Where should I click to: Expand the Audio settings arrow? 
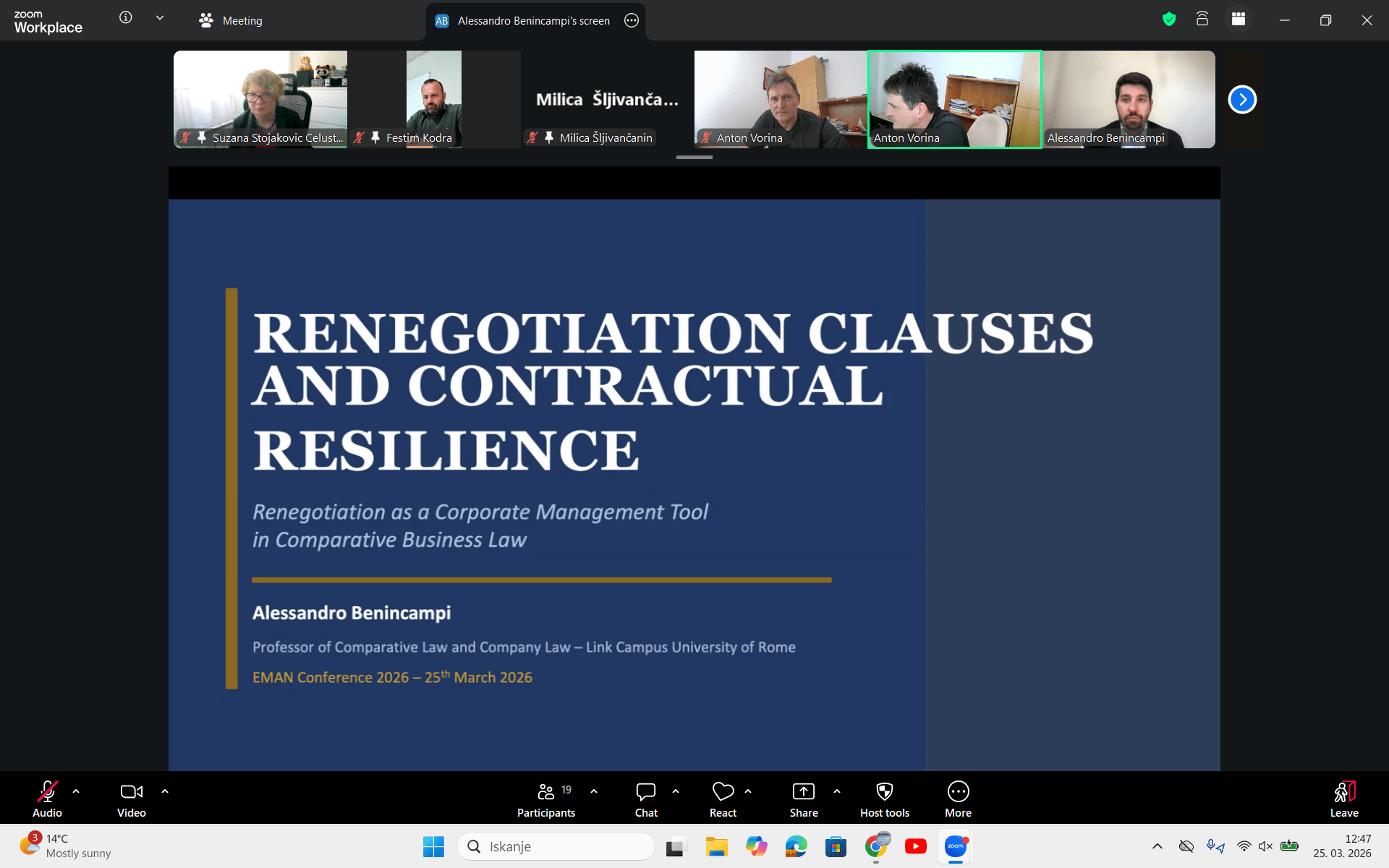point(76,791)
